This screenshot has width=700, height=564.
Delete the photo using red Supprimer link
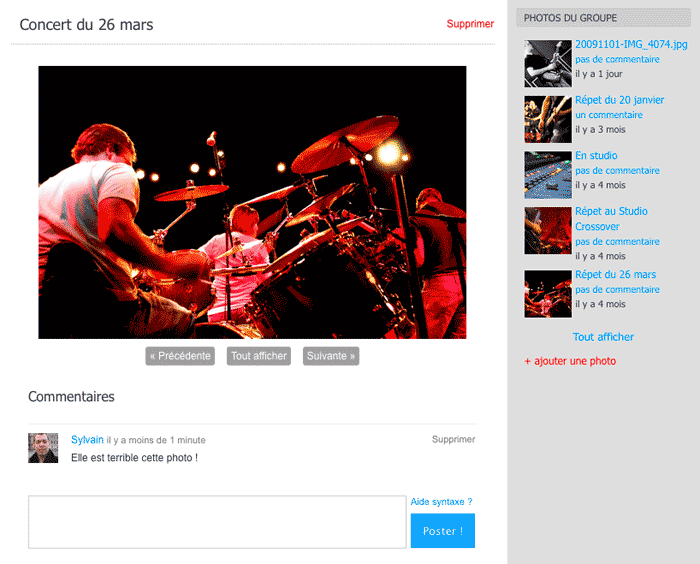(x=470, y=24)
